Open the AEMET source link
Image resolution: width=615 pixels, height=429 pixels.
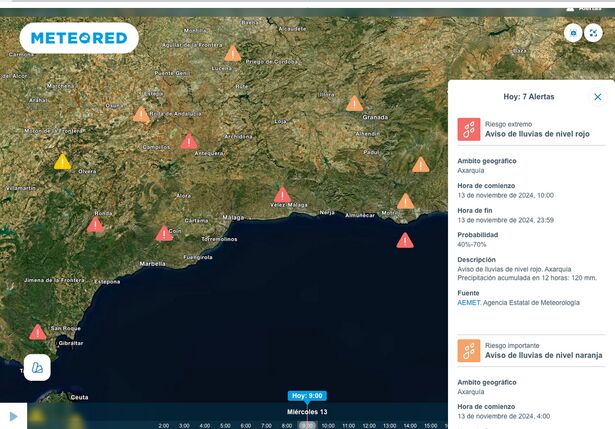tap(468, 302)
